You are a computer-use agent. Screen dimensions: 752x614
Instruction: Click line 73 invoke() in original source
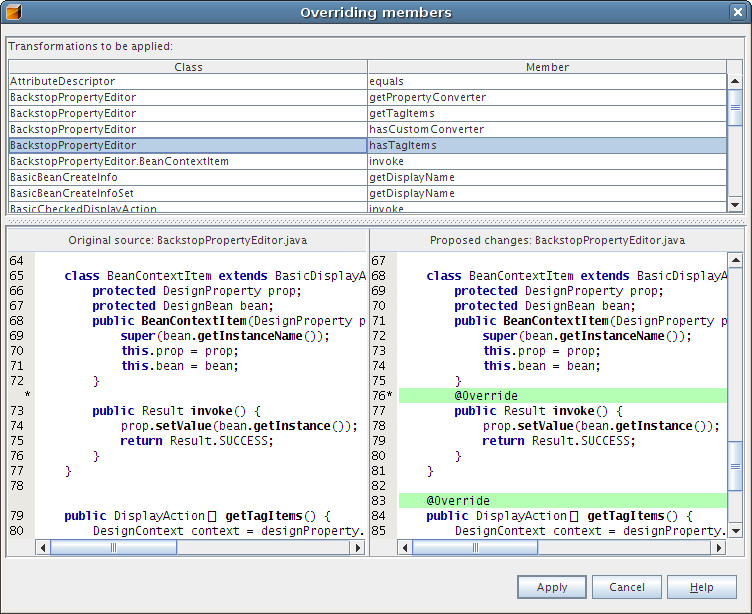click(x=176, y=411)
